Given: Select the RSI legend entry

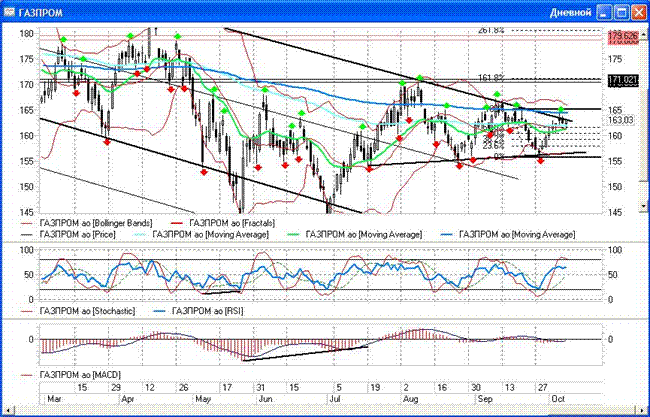Looking at the screenshot, I should (198, 311).
